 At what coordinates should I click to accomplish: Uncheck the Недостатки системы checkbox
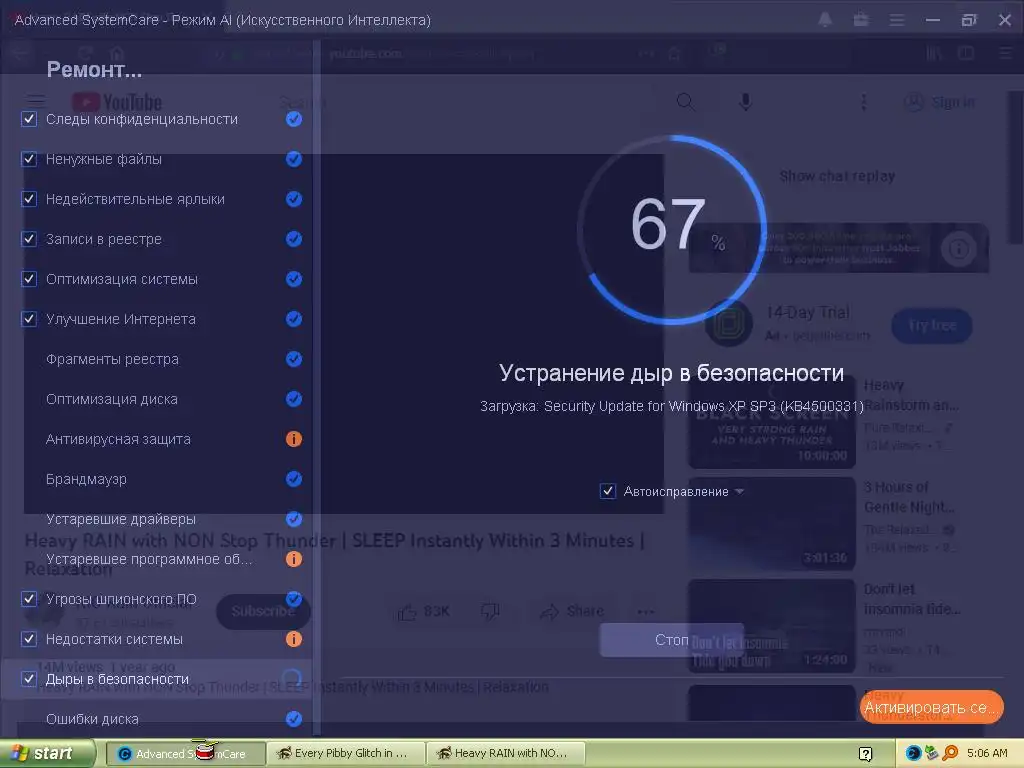point(29,639)
